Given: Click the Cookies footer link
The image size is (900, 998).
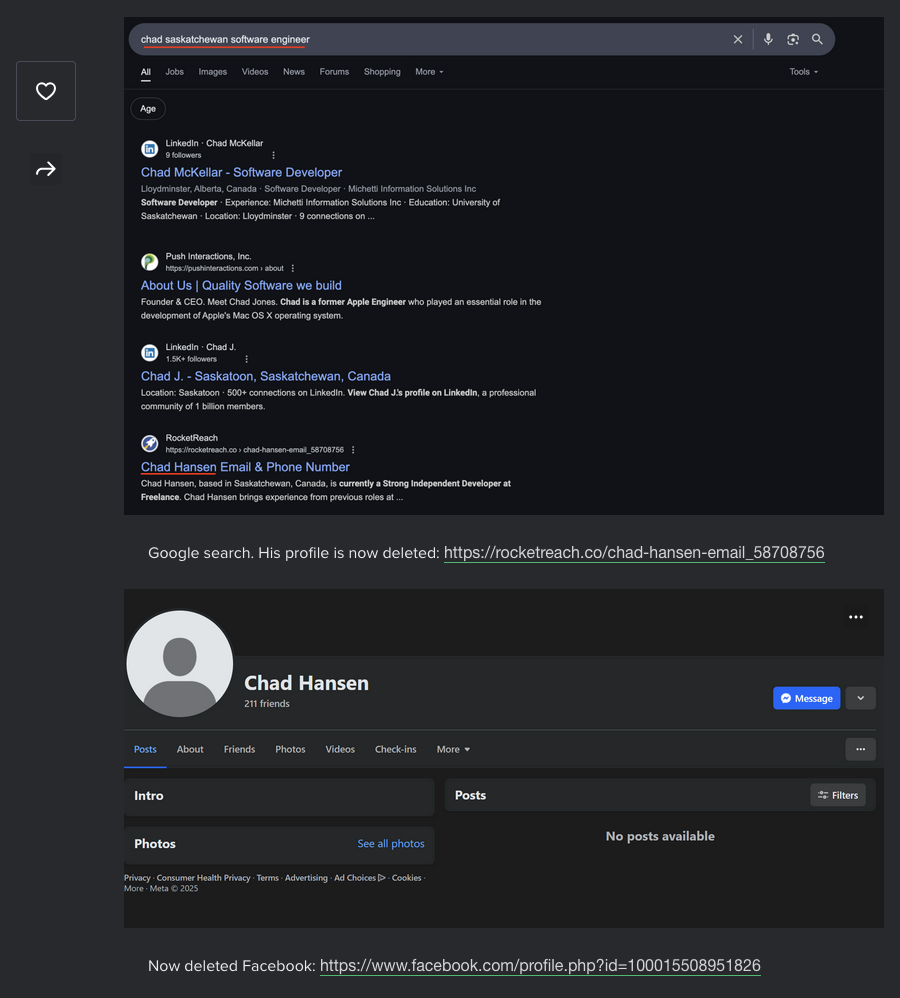Looking at the screenshot, I should 406,878.
